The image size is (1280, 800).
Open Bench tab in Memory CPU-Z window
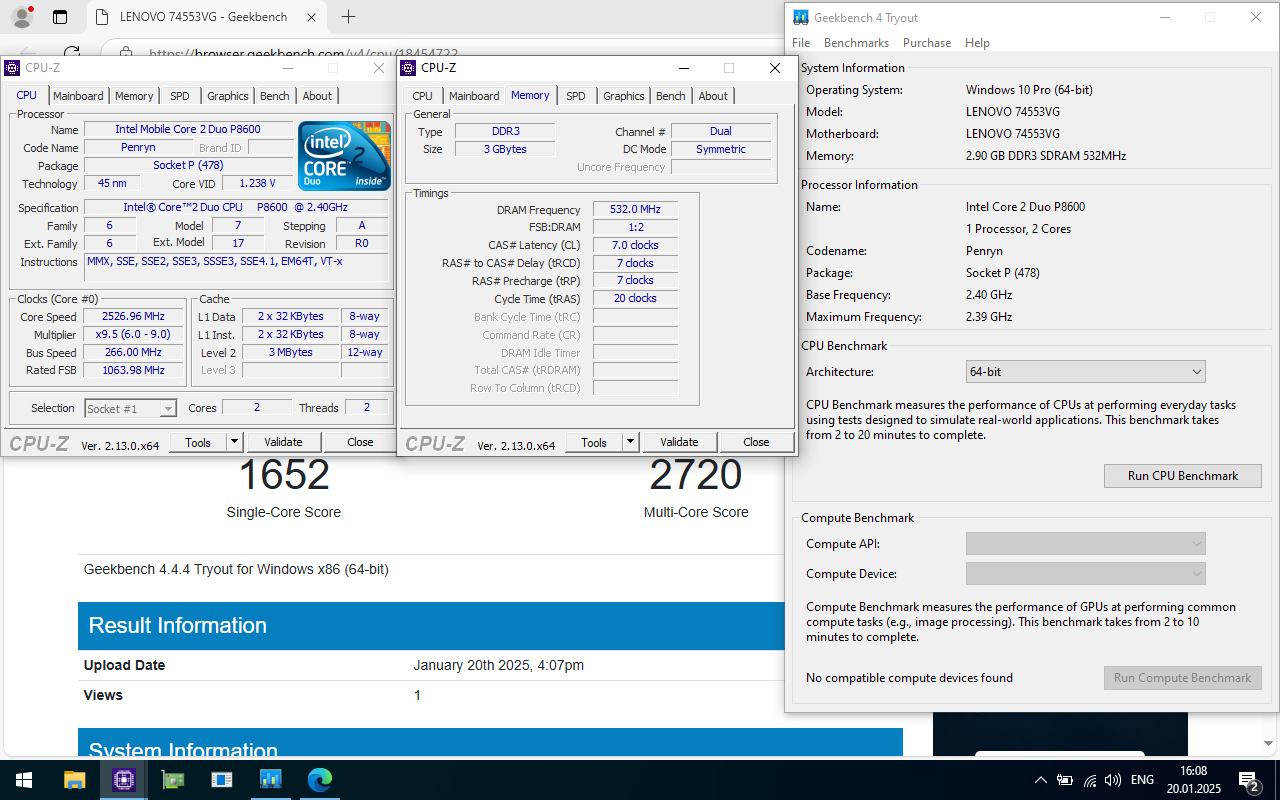[x=671, y=96]
